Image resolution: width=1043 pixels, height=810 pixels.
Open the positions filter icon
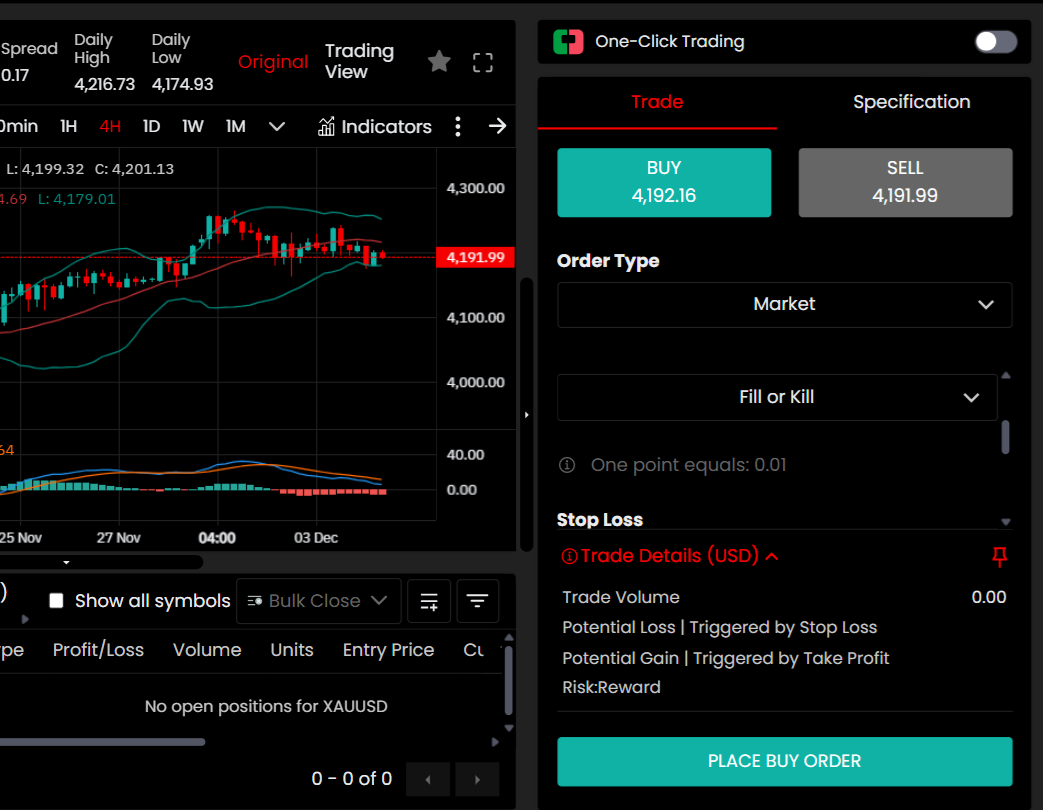point(477,601)
